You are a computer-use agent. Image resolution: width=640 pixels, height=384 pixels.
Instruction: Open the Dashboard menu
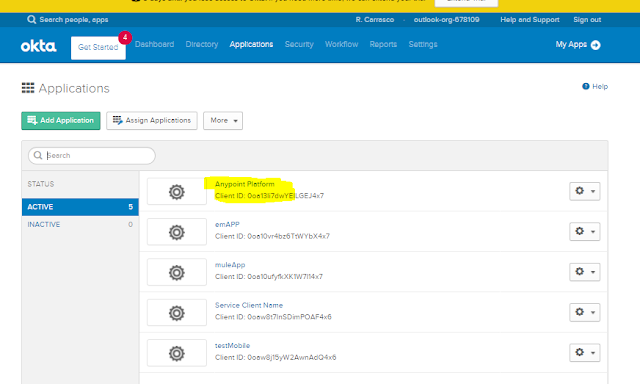point(154,44)
